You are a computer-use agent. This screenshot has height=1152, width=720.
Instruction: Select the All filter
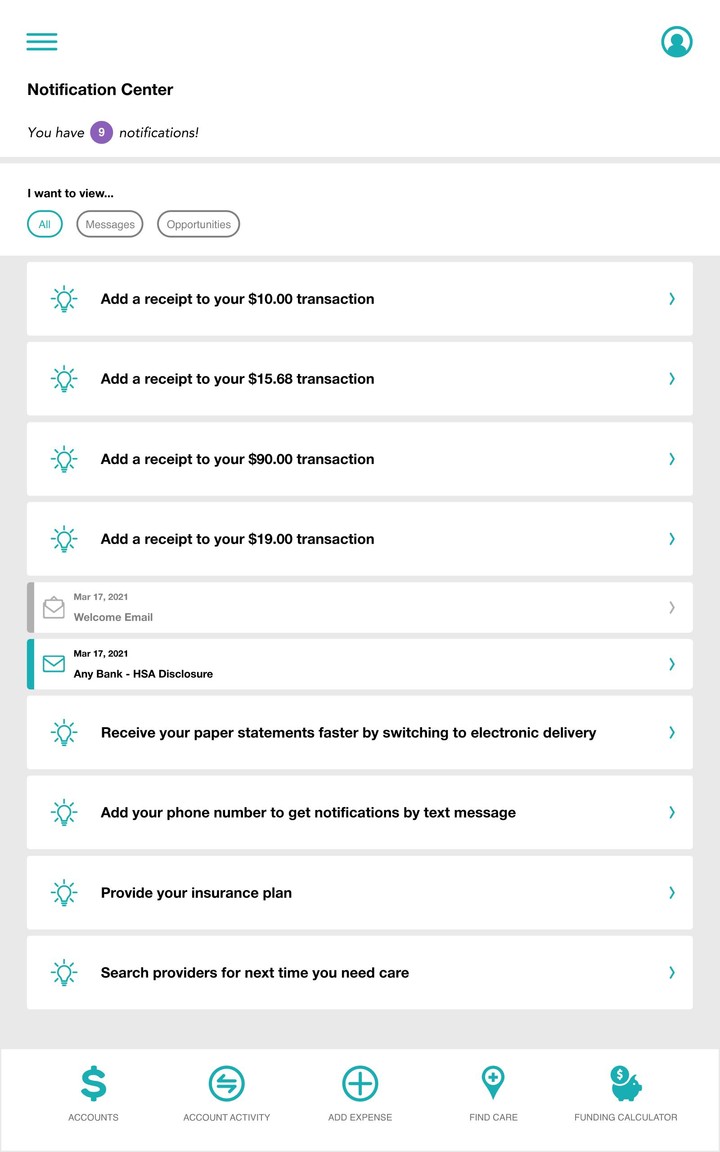coord(45,225)
